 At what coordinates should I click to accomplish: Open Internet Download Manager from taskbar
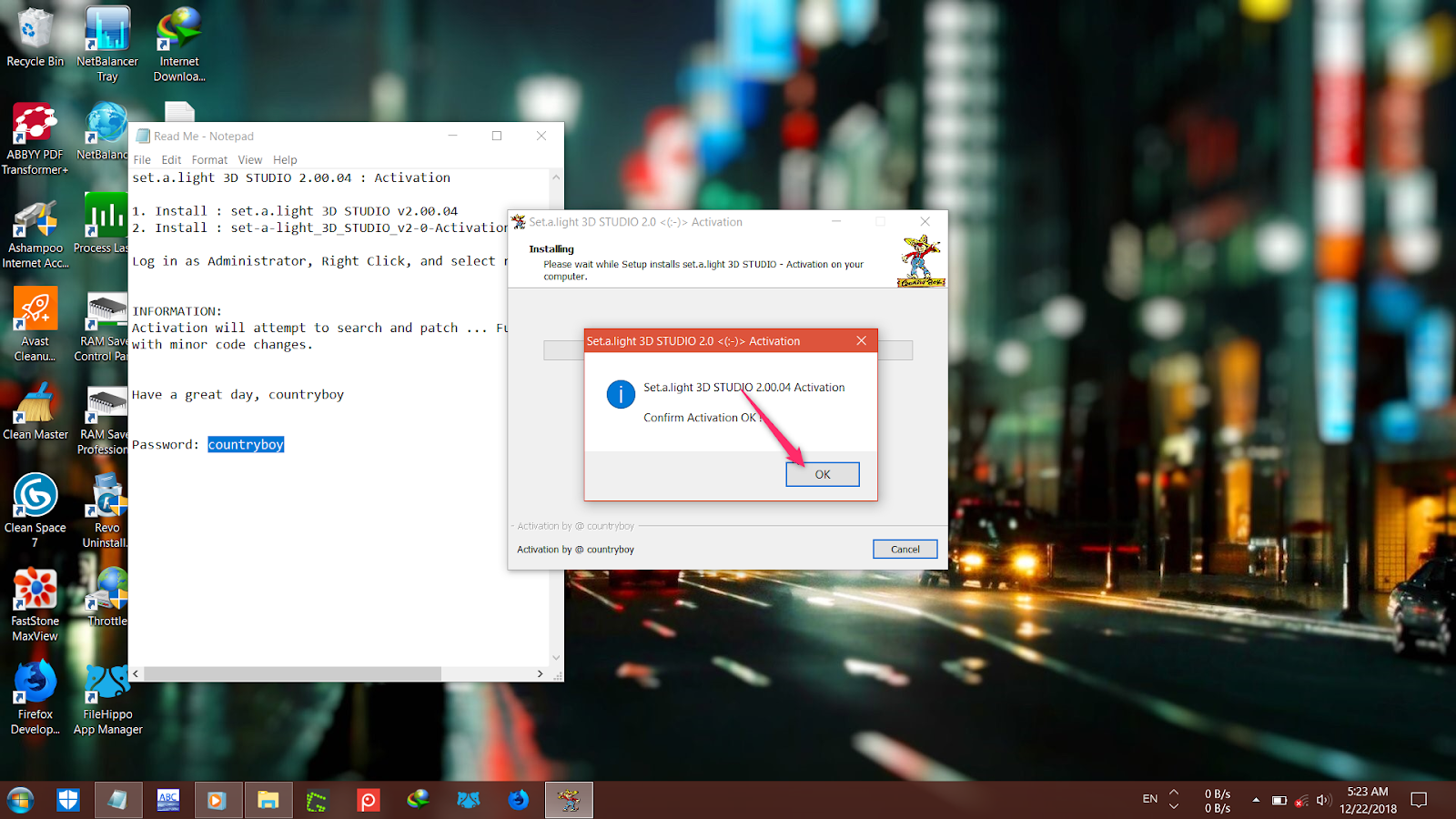tap(418, 800)
